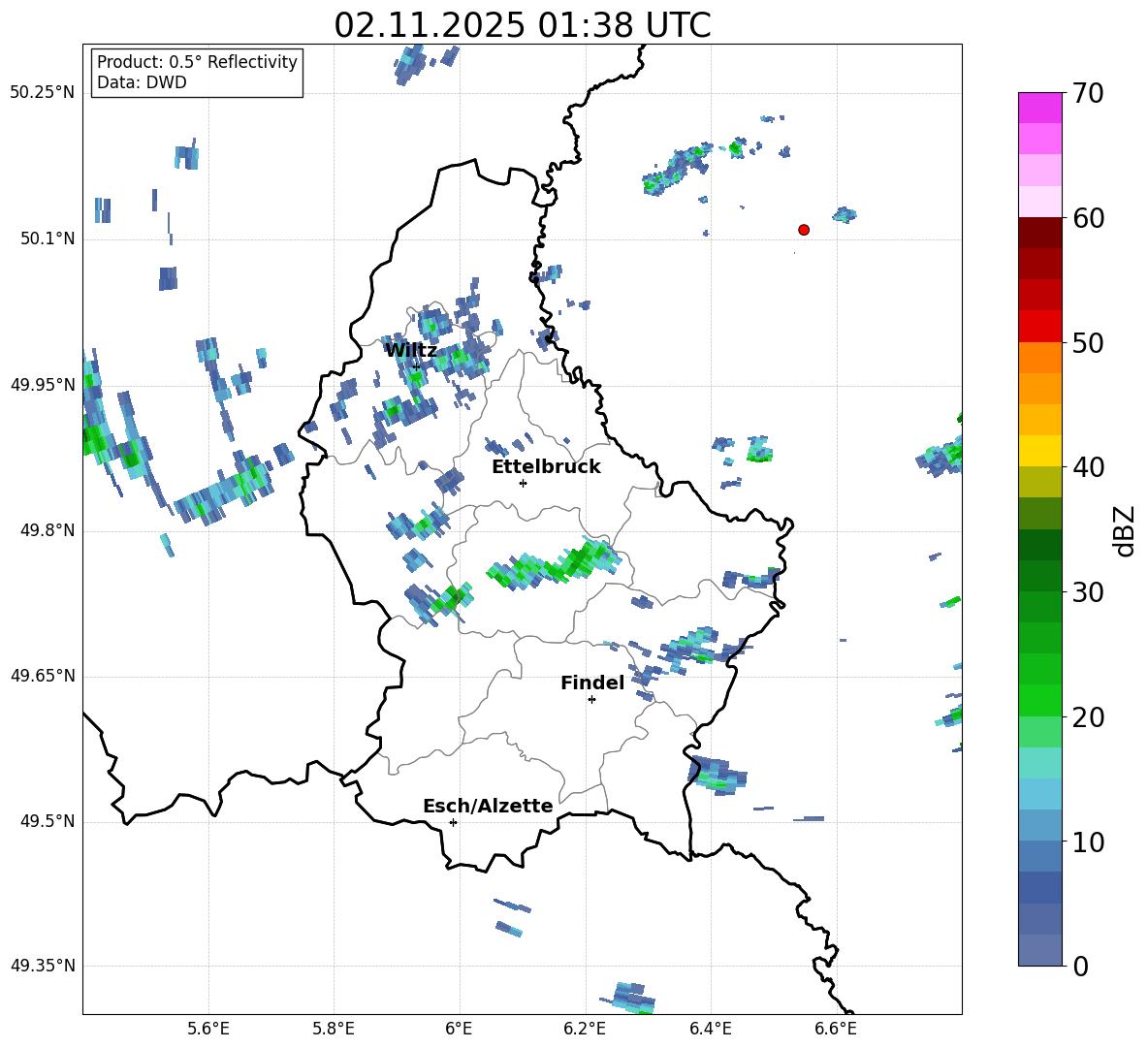This screenshot has height=1048, width=1148.
Task: Select the Wiltz city label
Action: pyautogui.click(x=410, y=350)
